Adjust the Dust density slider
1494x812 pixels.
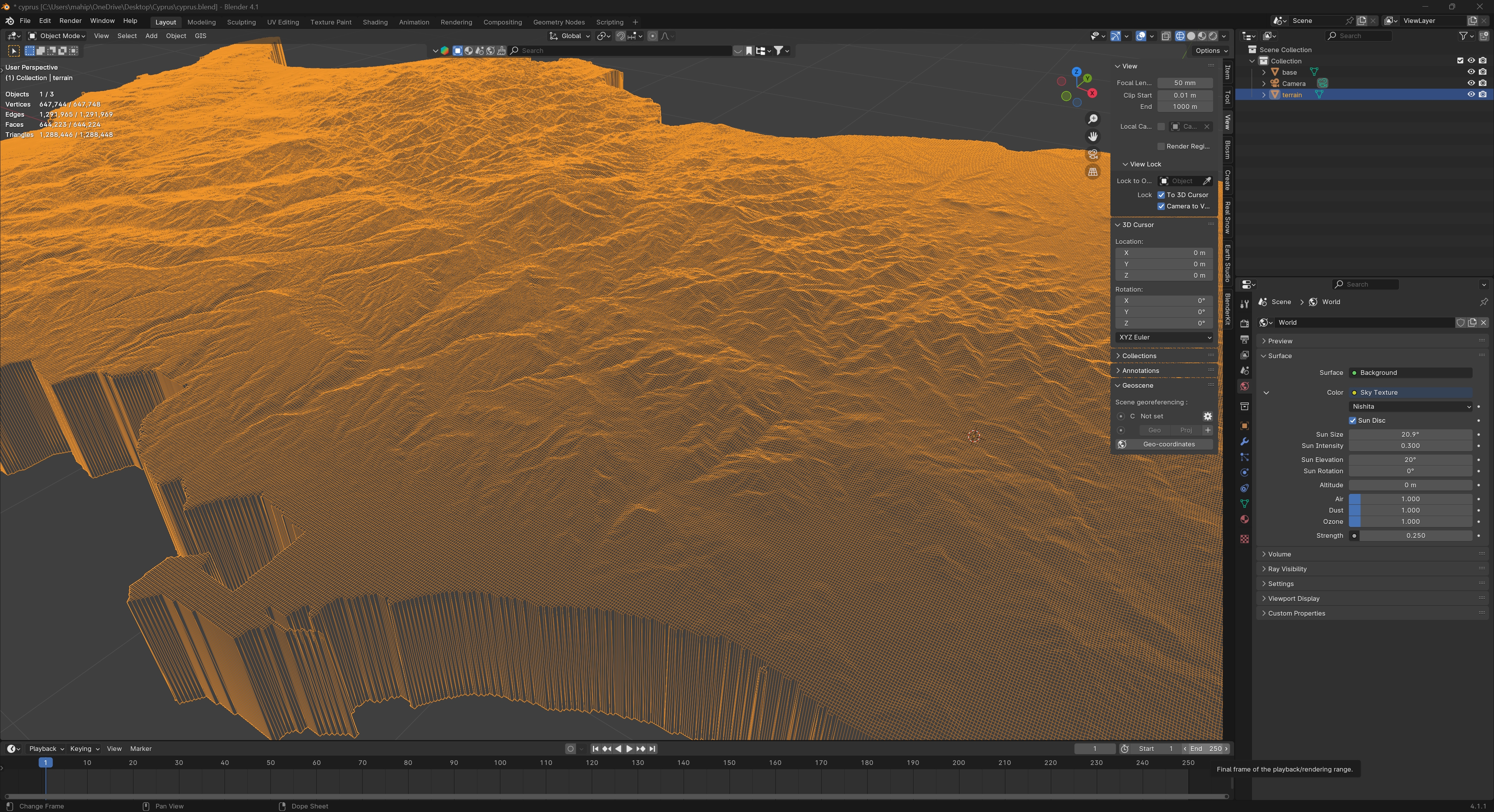click(x=1410, y=511)
